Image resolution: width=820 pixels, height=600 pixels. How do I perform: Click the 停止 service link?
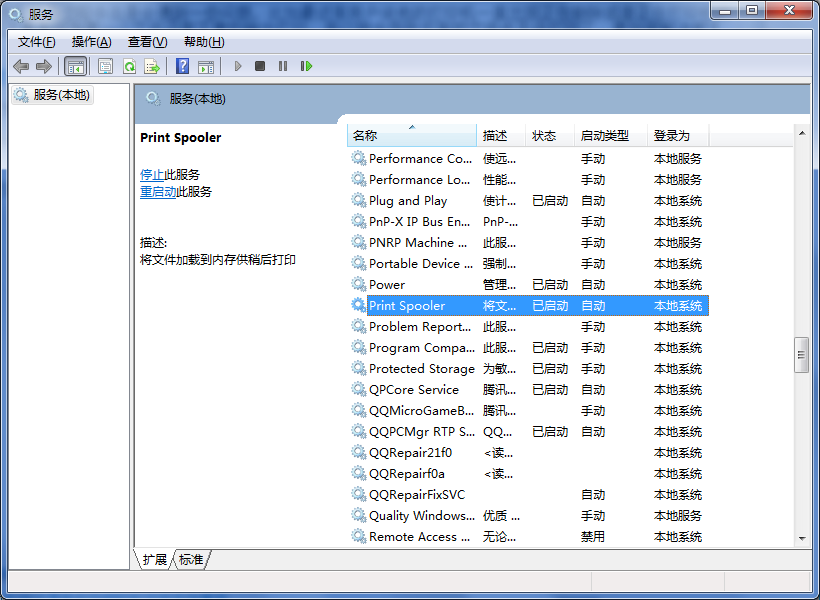[152, 175]
